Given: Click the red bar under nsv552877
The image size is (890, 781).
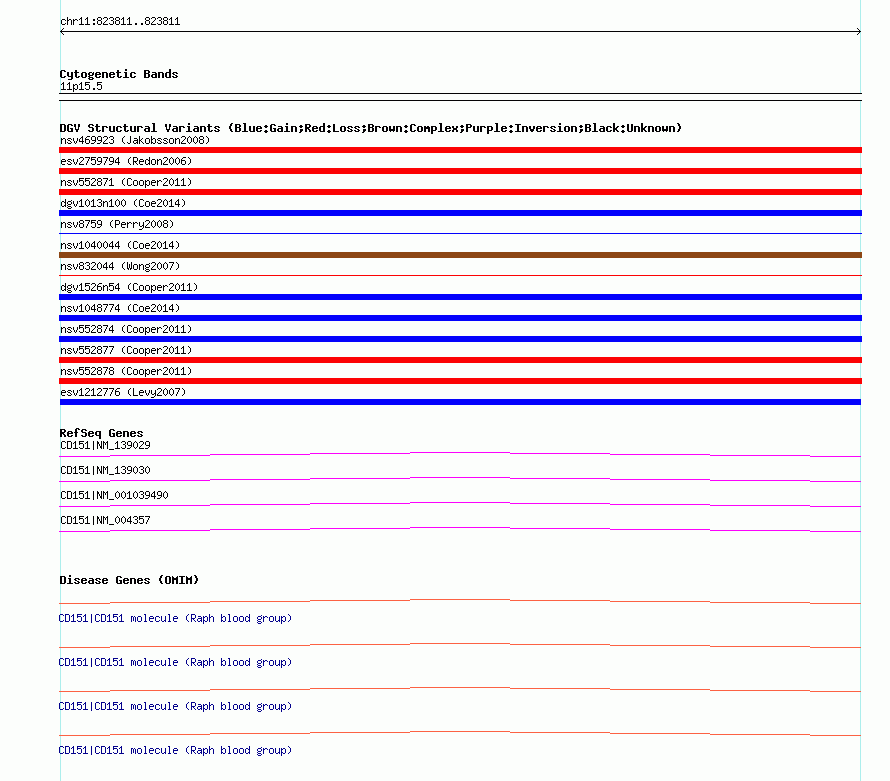Looking at the screenshot, I should pos(460,360).
